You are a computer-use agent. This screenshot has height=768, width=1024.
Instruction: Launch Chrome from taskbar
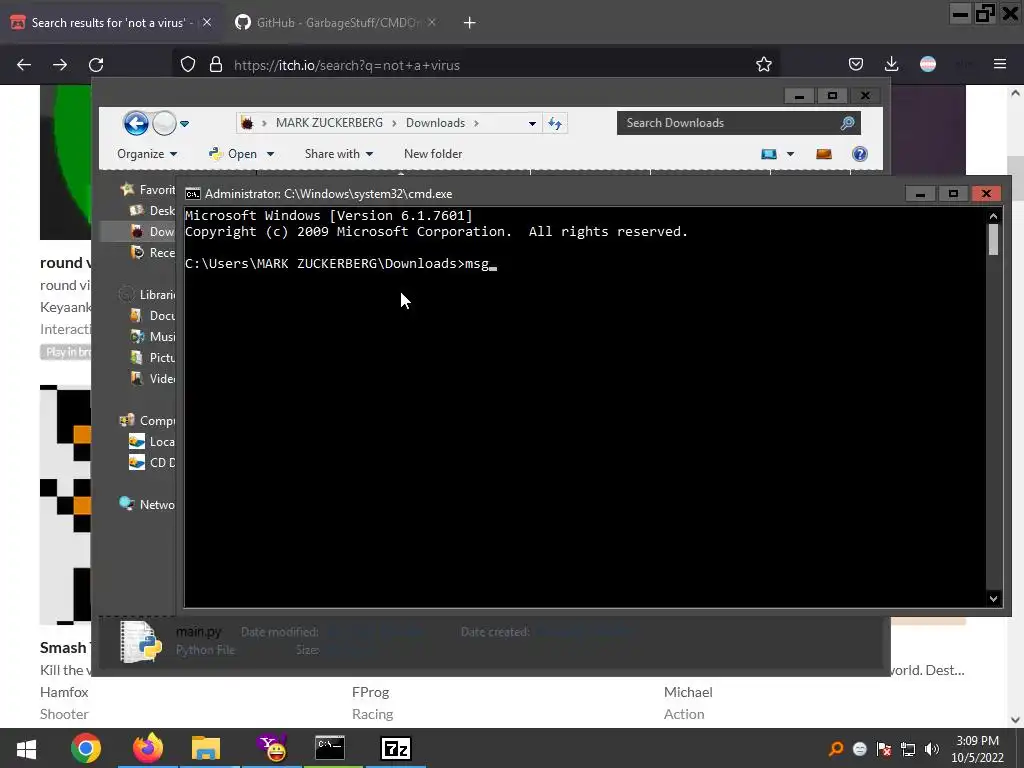[86, 748]
